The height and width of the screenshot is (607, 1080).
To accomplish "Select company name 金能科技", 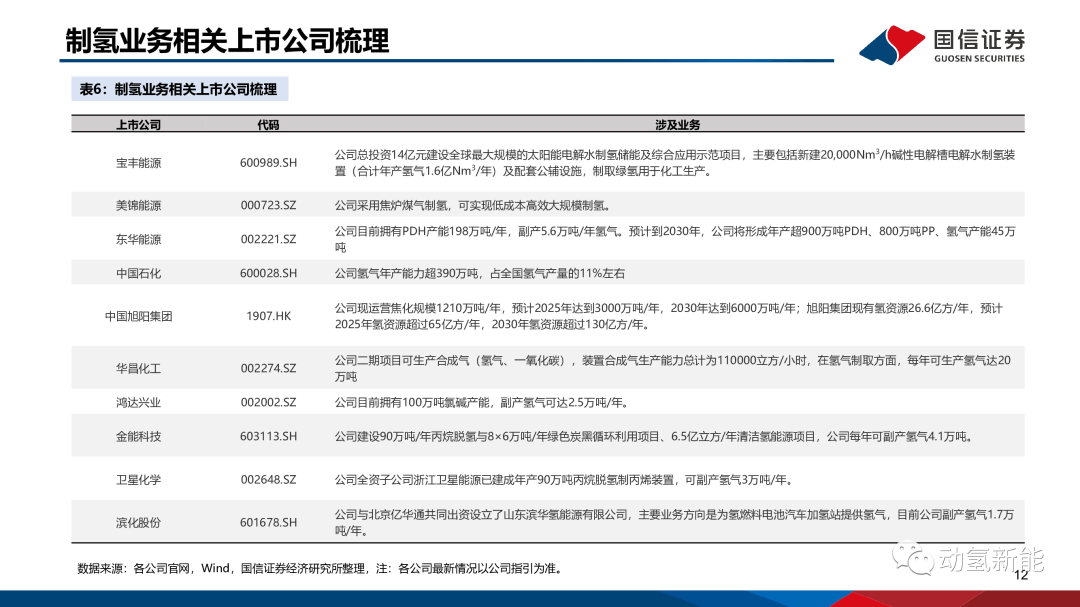I will click(138, 436).
